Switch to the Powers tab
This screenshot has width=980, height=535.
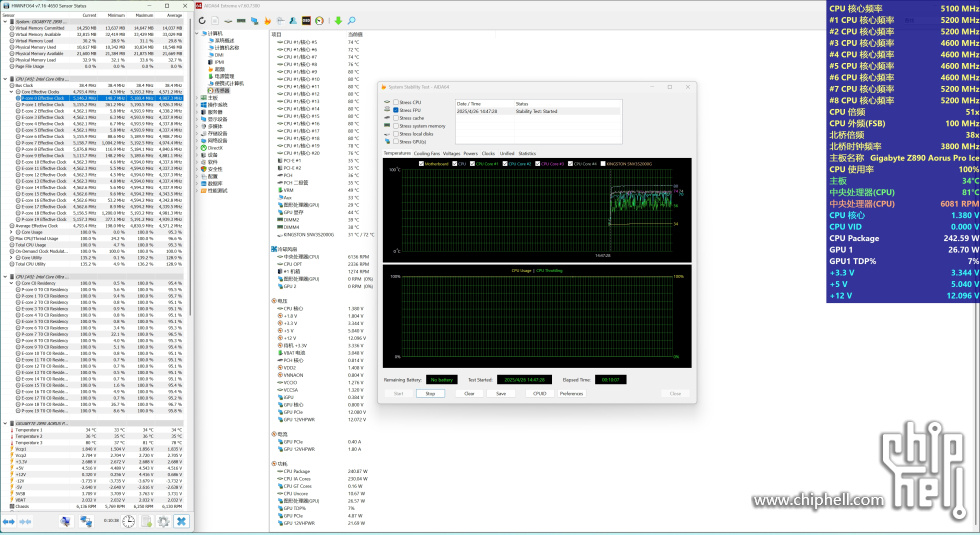click(471, 153)
